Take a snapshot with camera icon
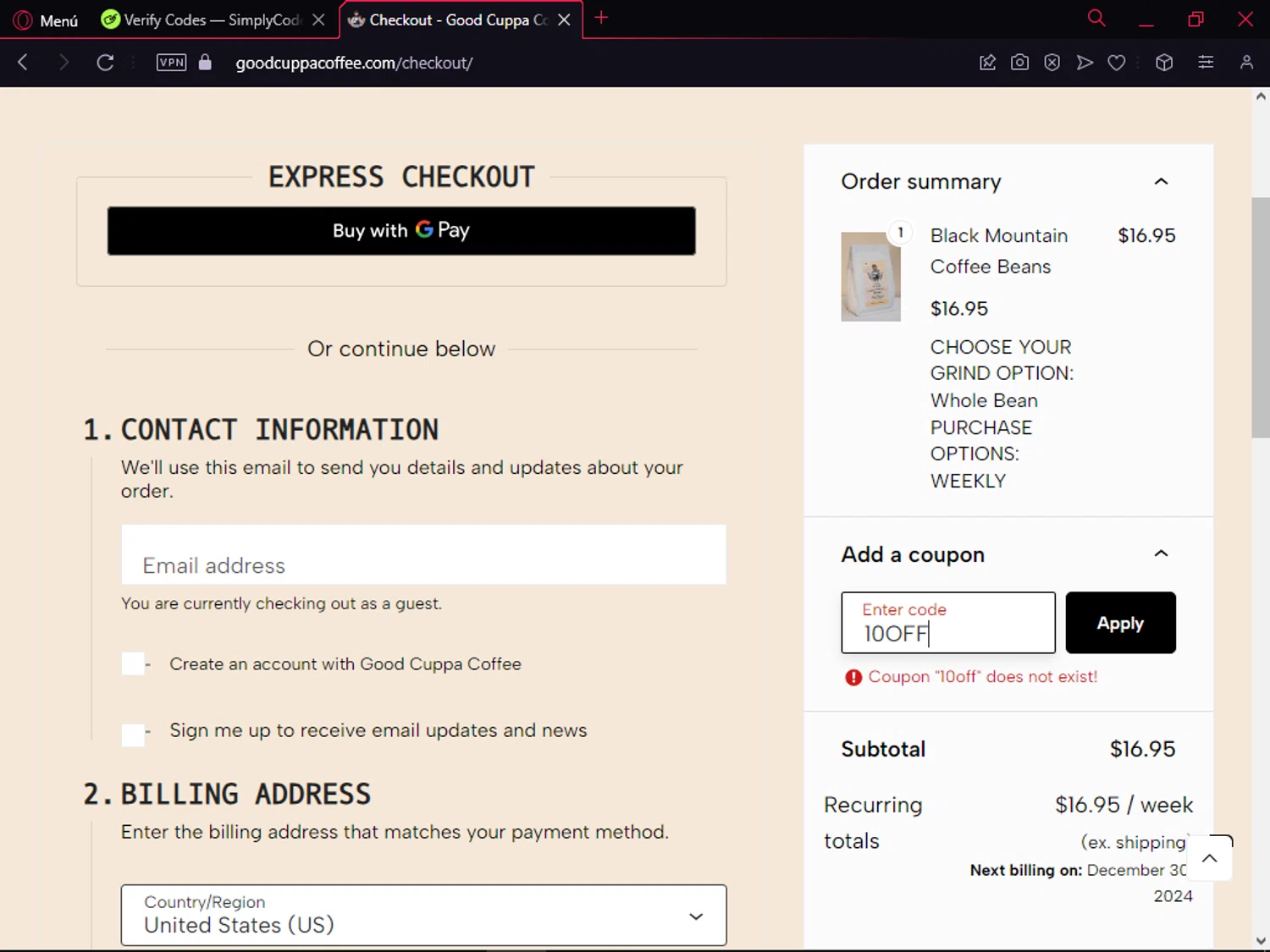The width and height of the screenshot is (1270, 952). 1019,62
